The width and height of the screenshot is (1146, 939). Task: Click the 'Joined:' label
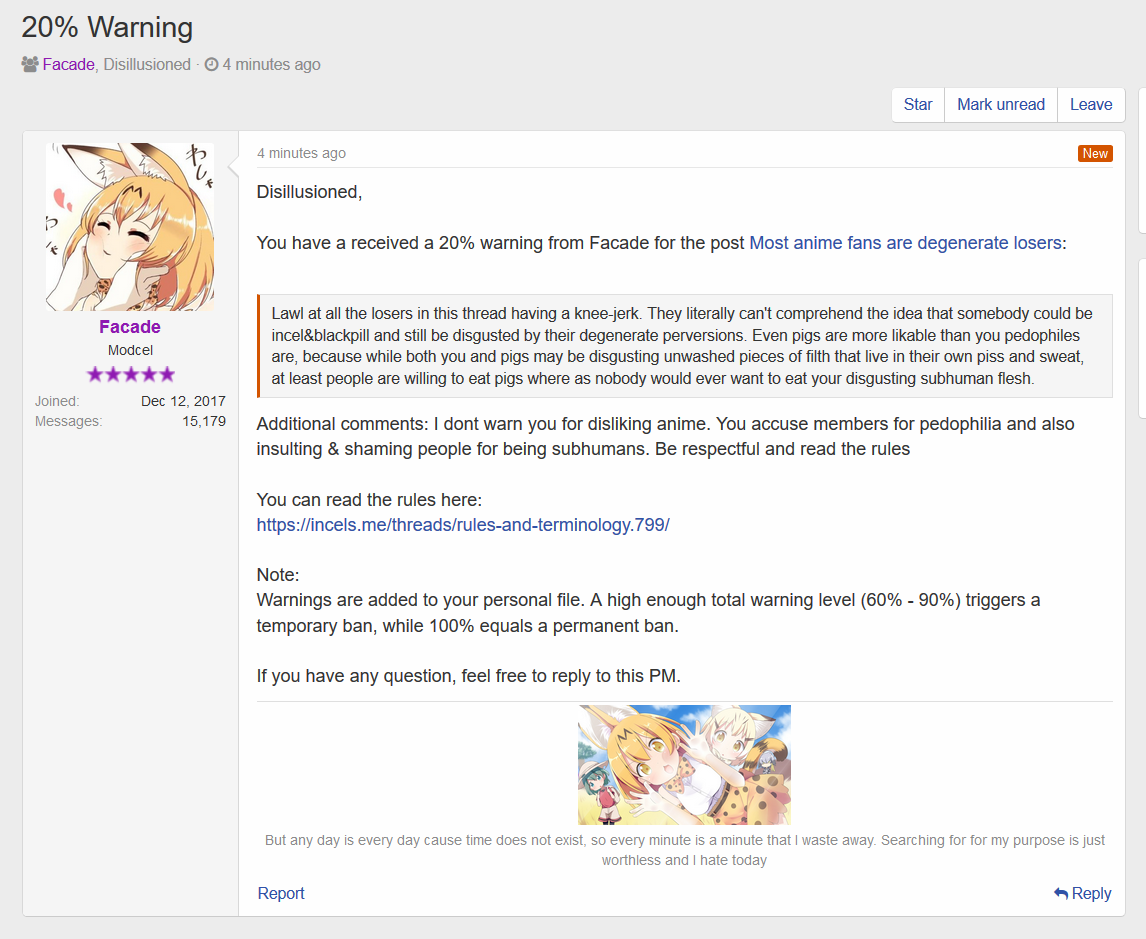coord(57,401)
